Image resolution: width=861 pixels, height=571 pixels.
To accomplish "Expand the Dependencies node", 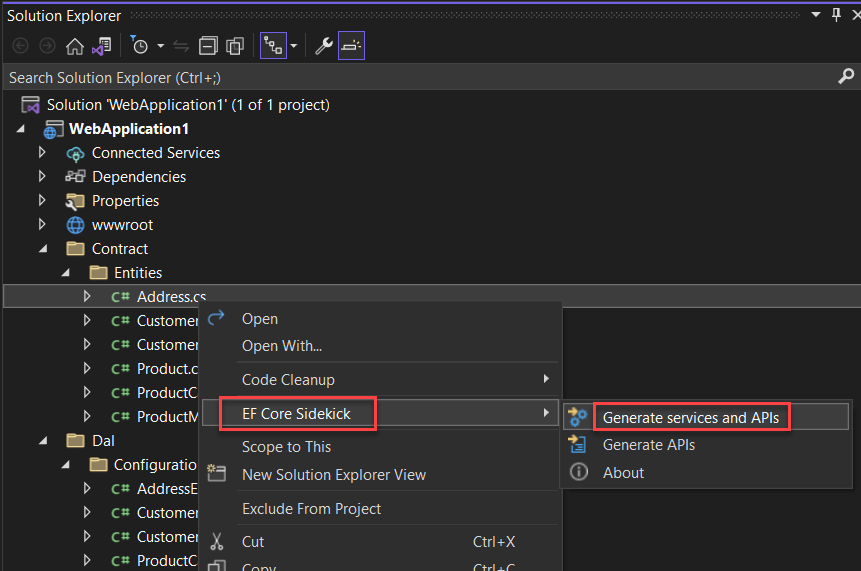I will (x=42, y=177).
